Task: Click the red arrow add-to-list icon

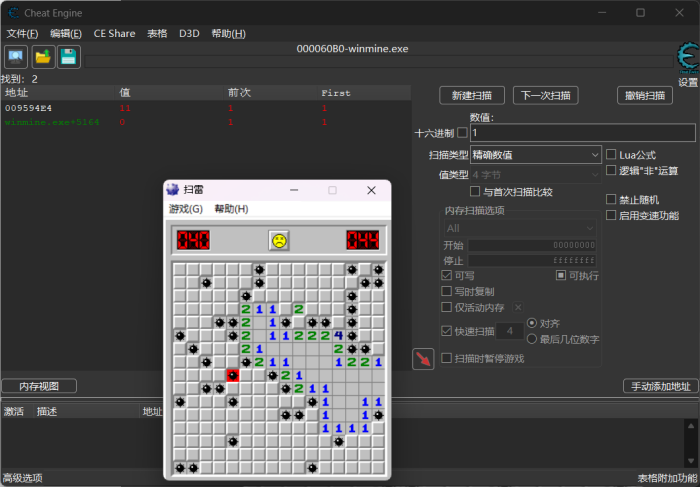Action: [x=423, y=359]
